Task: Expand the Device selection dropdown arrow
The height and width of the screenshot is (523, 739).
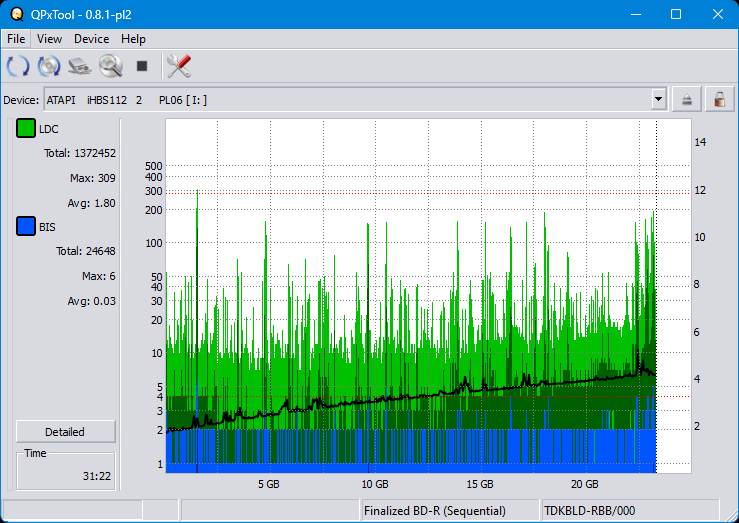Action: coord(658,99)
